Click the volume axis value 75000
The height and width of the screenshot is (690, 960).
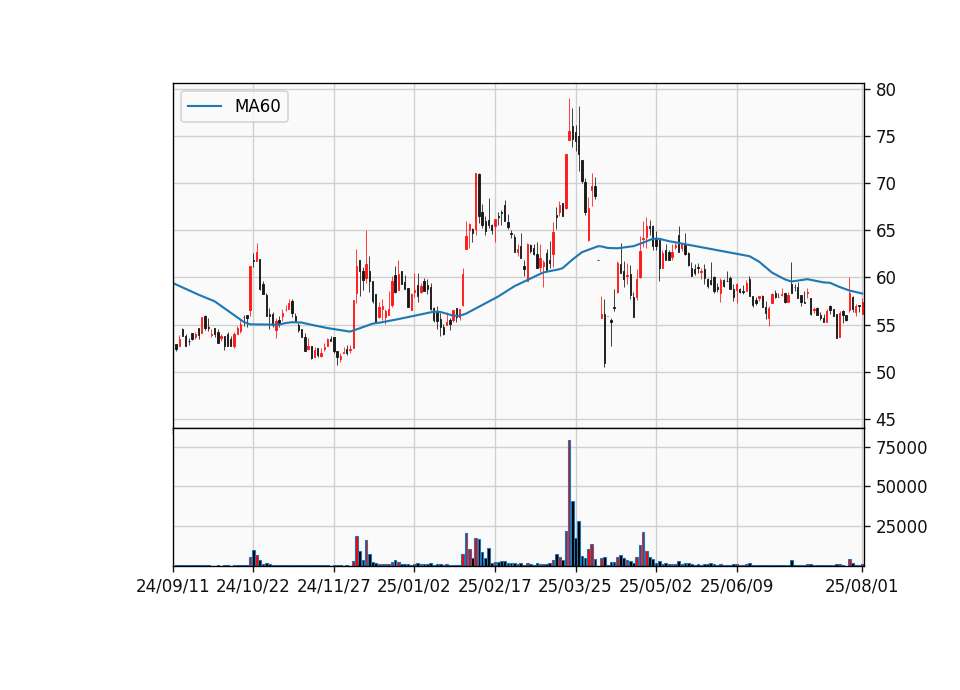point(902,448)
